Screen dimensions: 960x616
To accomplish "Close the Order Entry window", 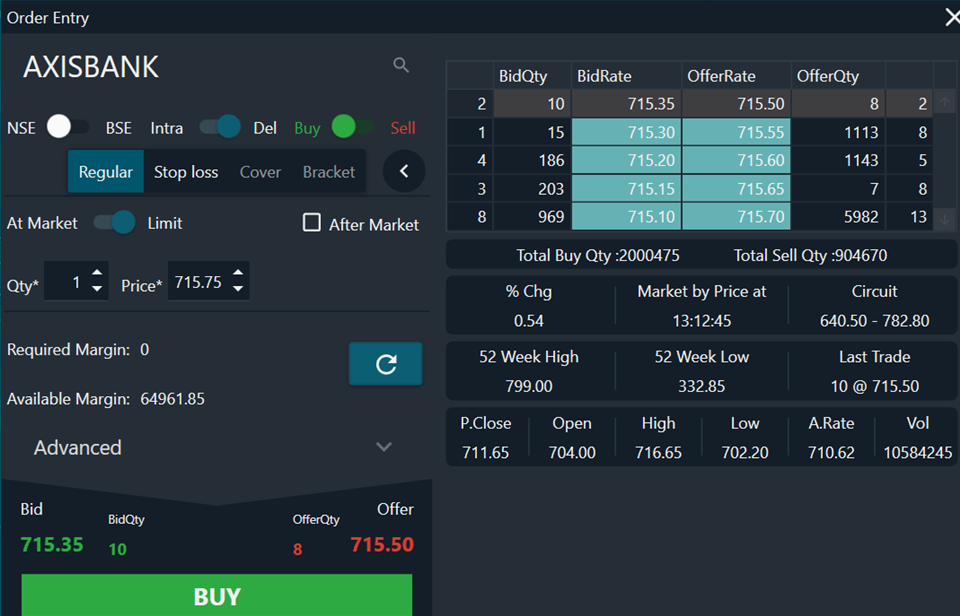I will (951, 17).
